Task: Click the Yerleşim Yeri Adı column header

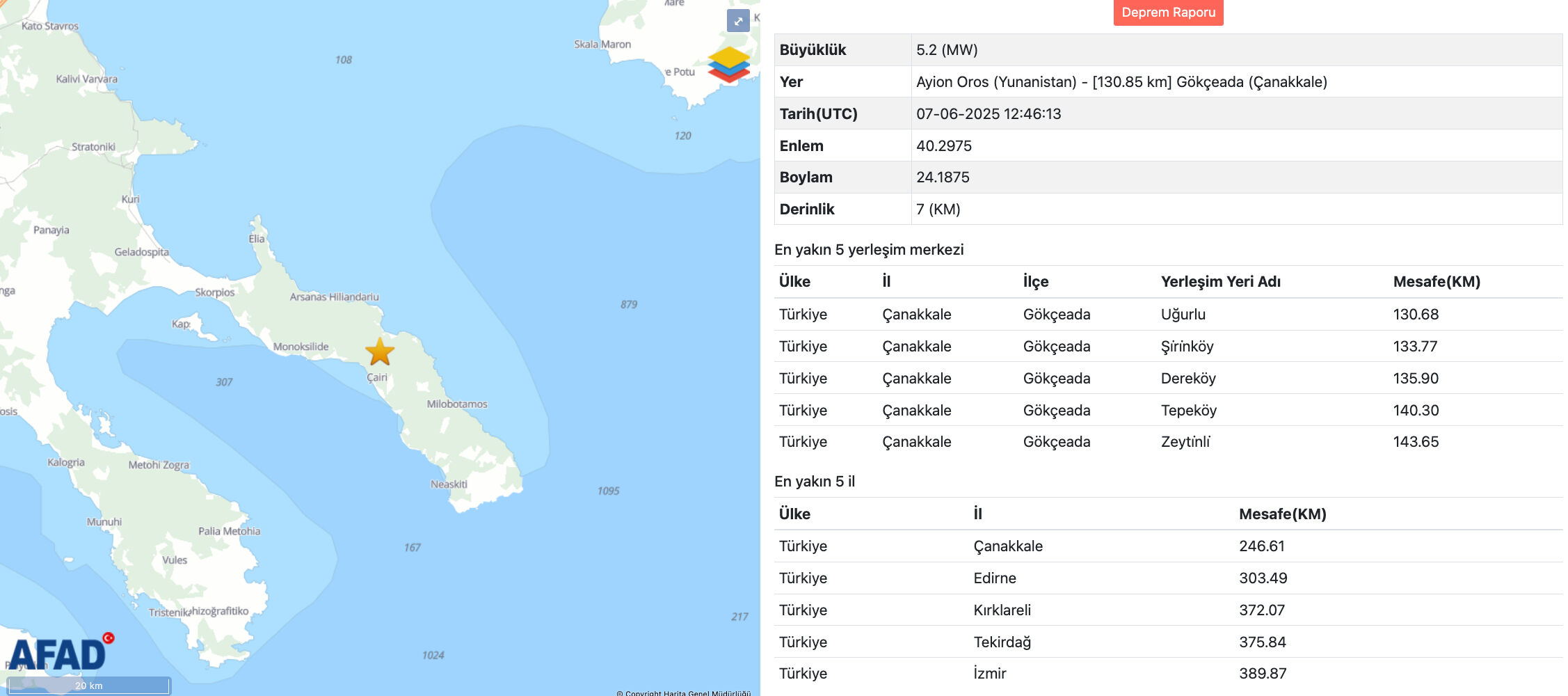Action: [x=1220, y=282]
